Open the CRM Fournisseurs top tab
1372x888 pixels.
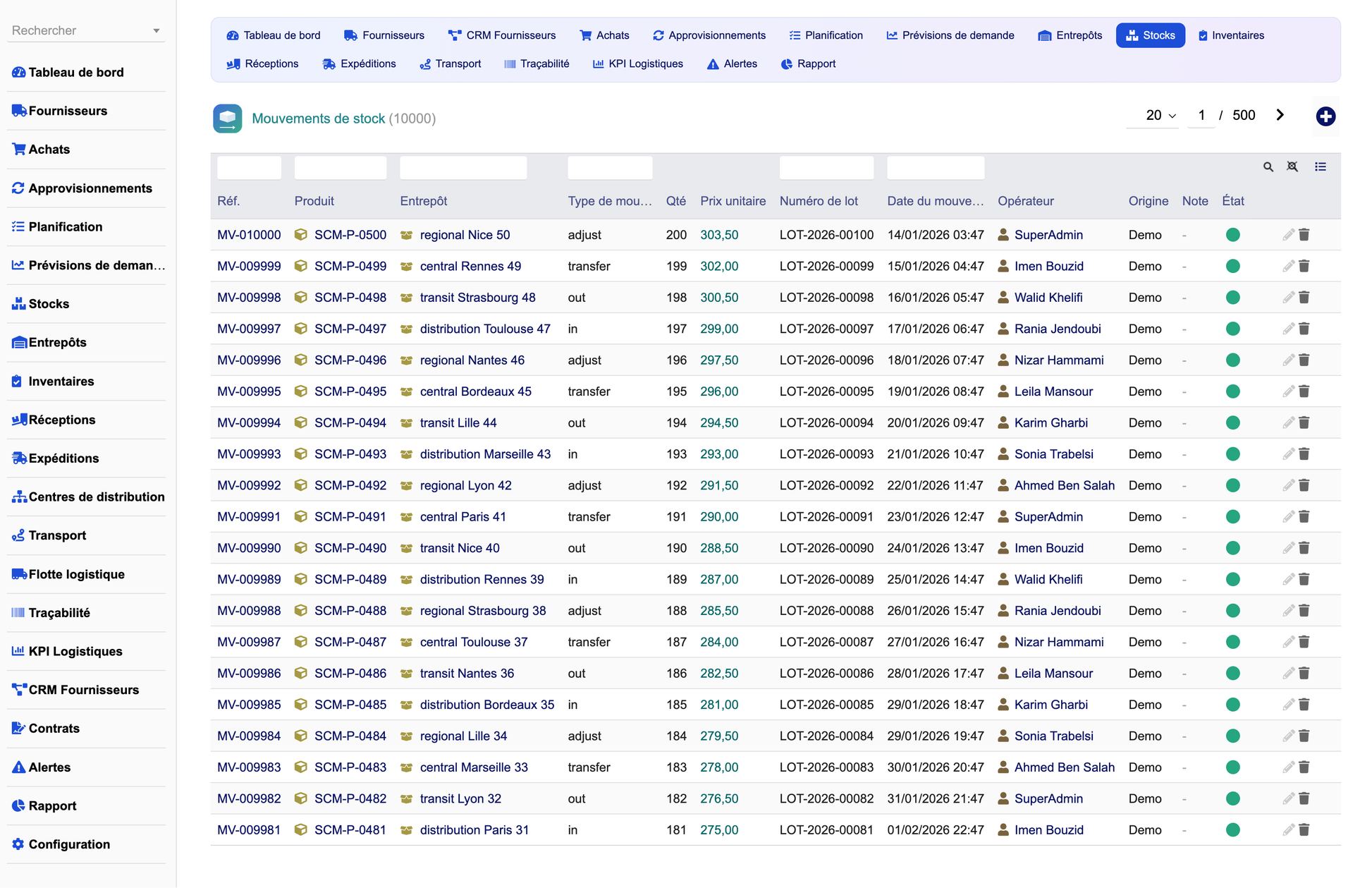pos(502,35)
